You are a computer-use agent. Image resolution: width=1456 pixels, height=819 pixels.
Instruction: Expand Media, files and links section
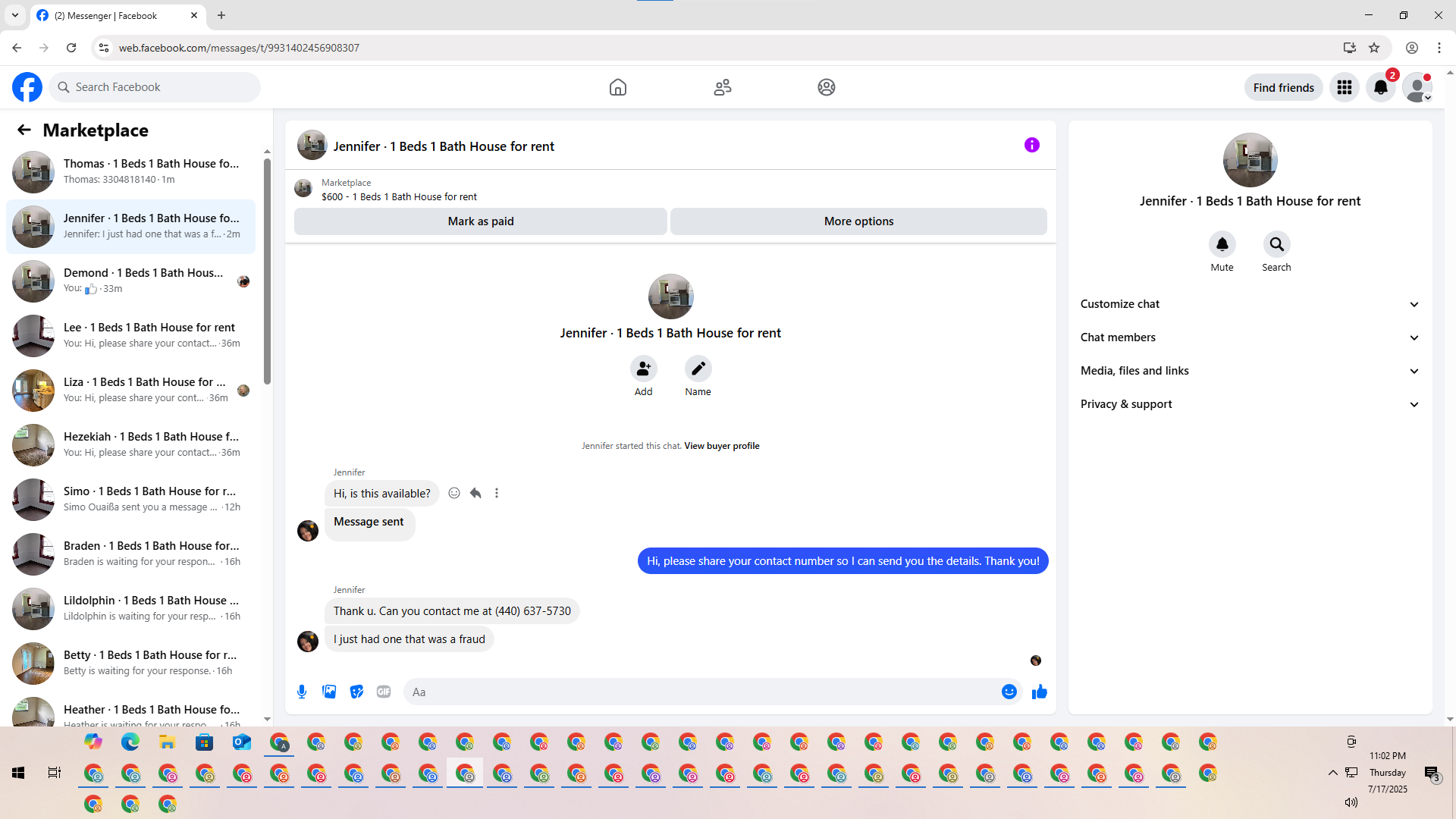tap(1250, 371)
